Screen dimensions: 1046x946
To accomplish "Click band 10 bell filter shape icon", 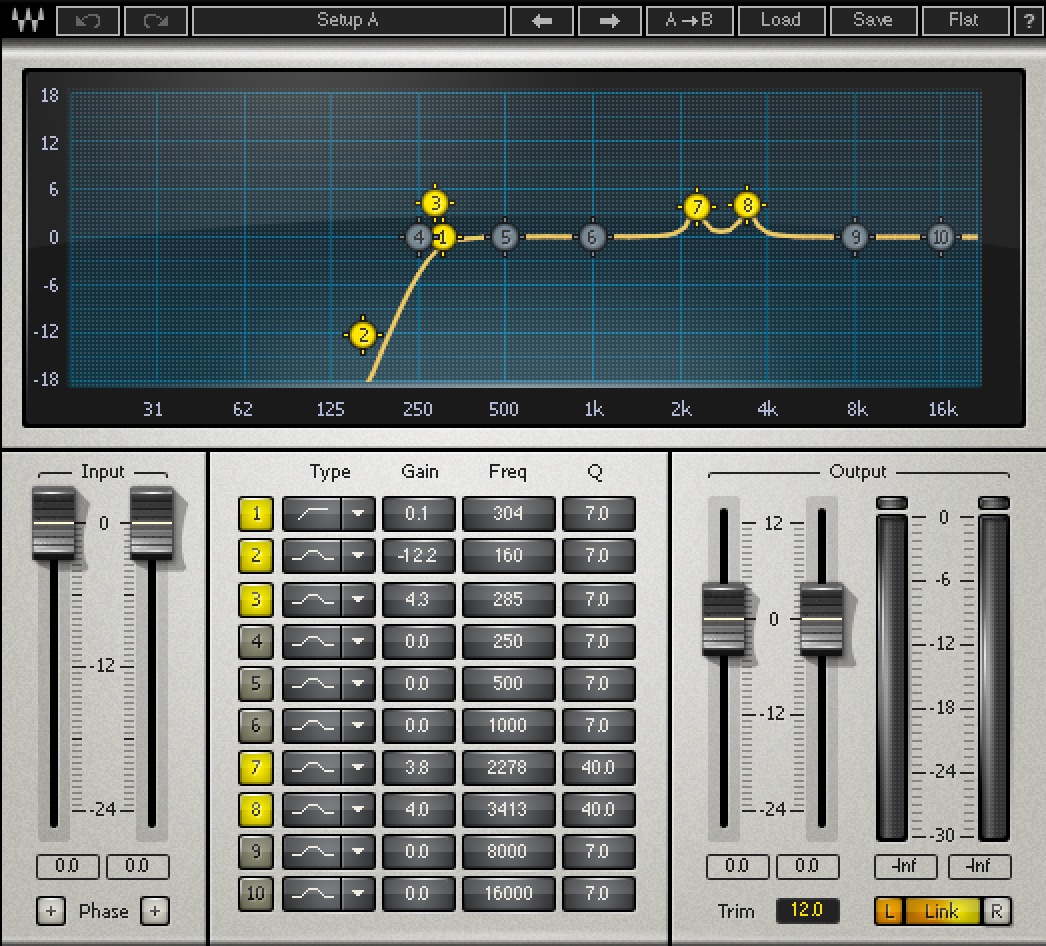I will click(312, 893).
